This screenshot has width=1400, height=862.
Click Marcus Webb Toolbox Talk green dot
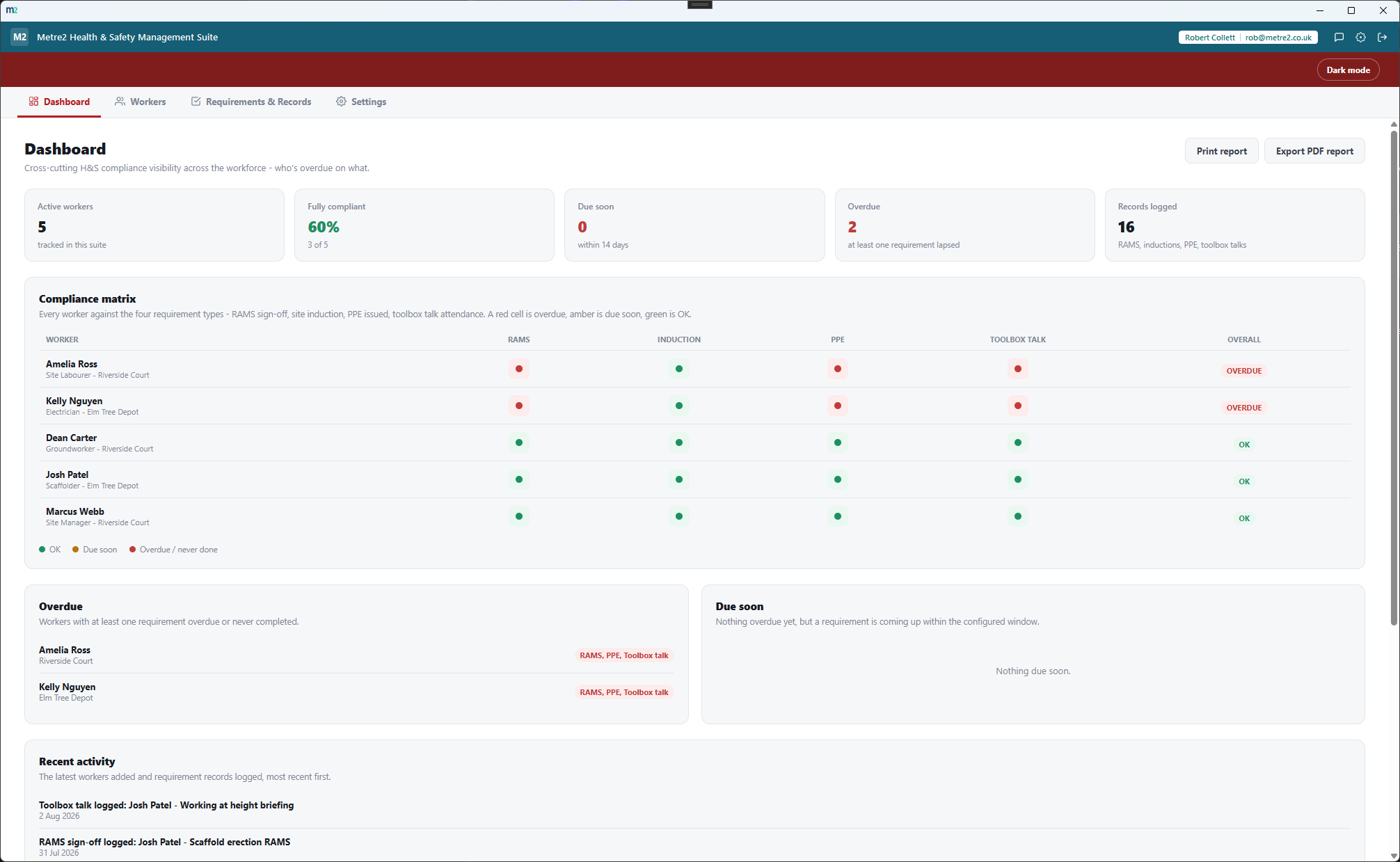[1018, 516]
